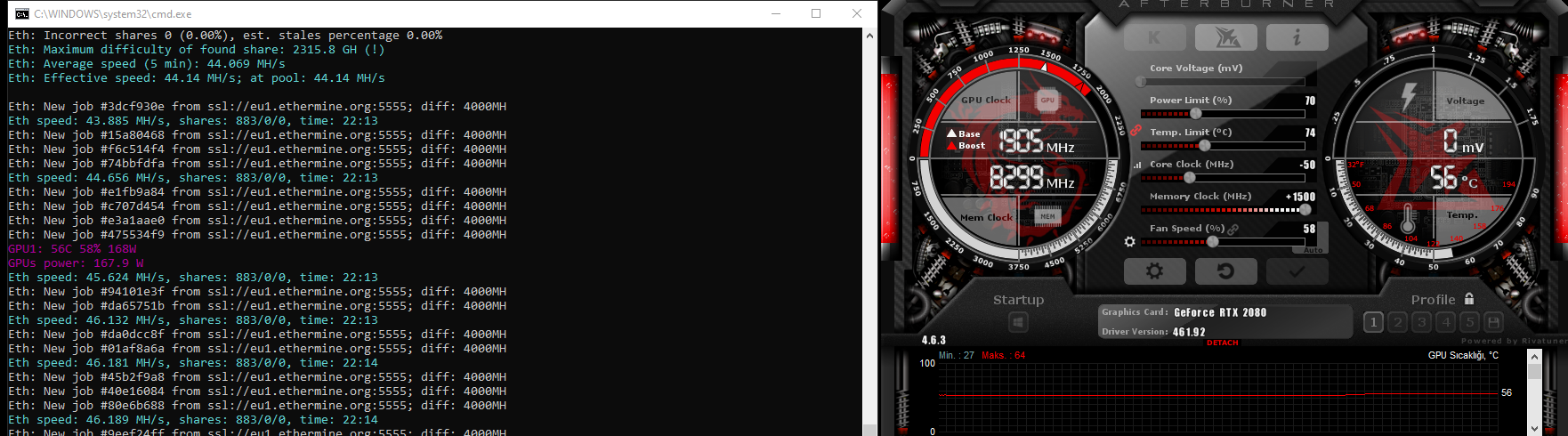This screenshot has width=1568, height=436.
Task: Click GPU temperature graph red line area
Action: pos(1219,394)
